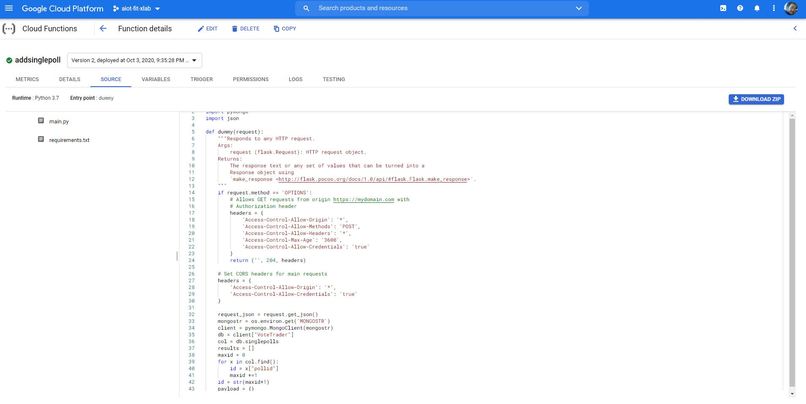Screen dimensions: 806x404
Task: Open the aiot-fit-xlab project selector
Action: click(136, 9)
